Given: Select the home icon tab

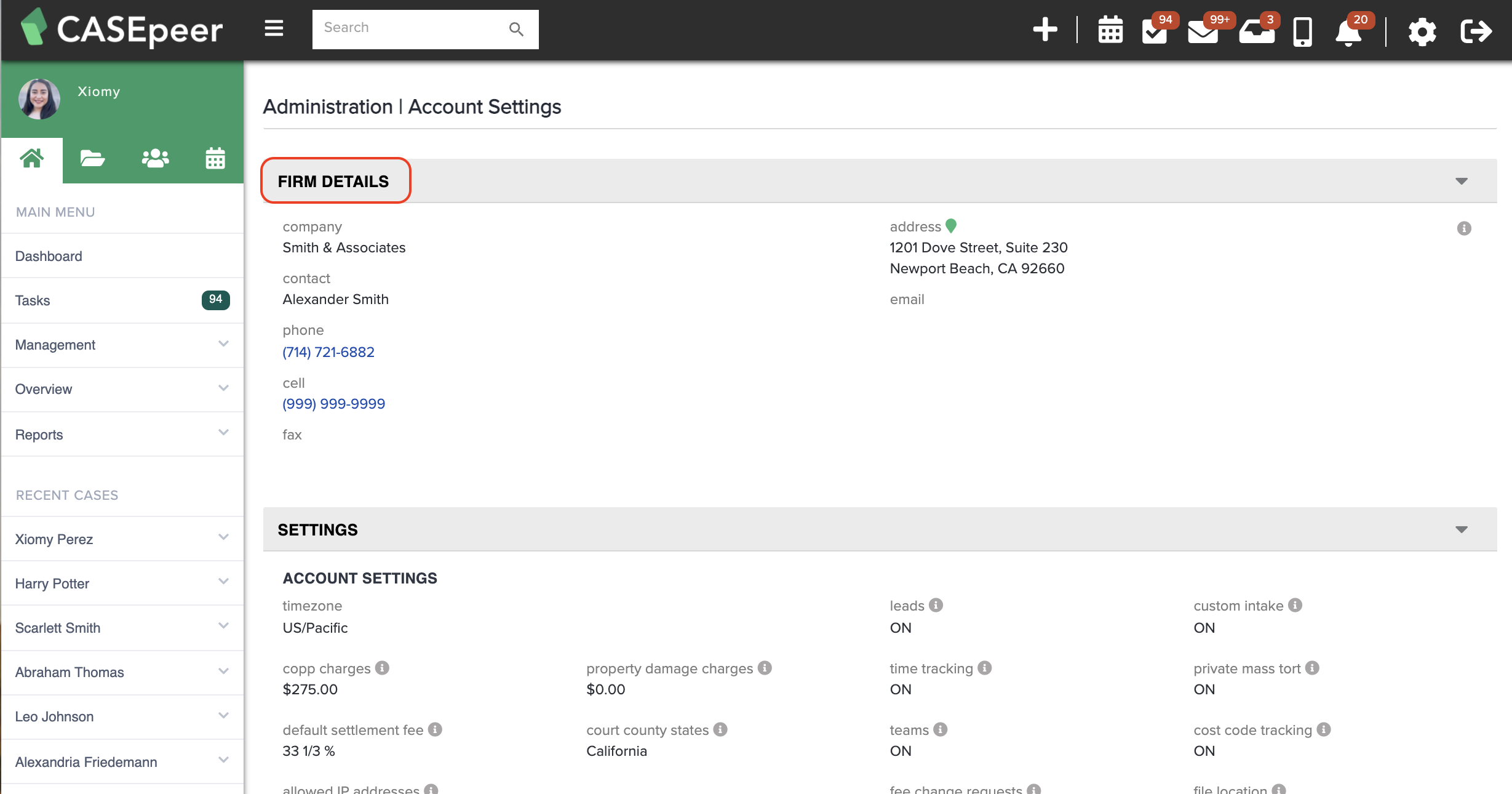Looking at the screenshot, I should [x=32, y=159].
